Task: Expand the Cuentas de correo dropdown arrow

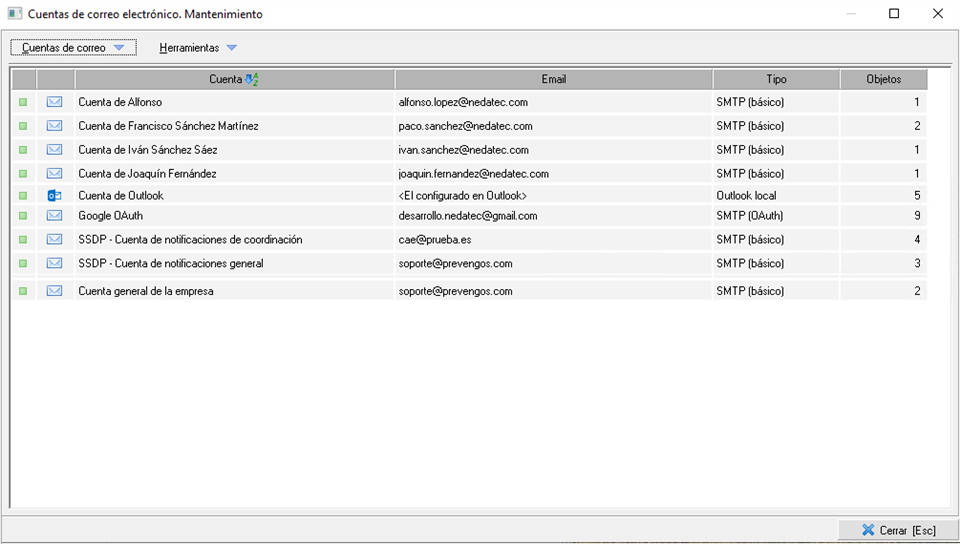Action: point(119,48)
